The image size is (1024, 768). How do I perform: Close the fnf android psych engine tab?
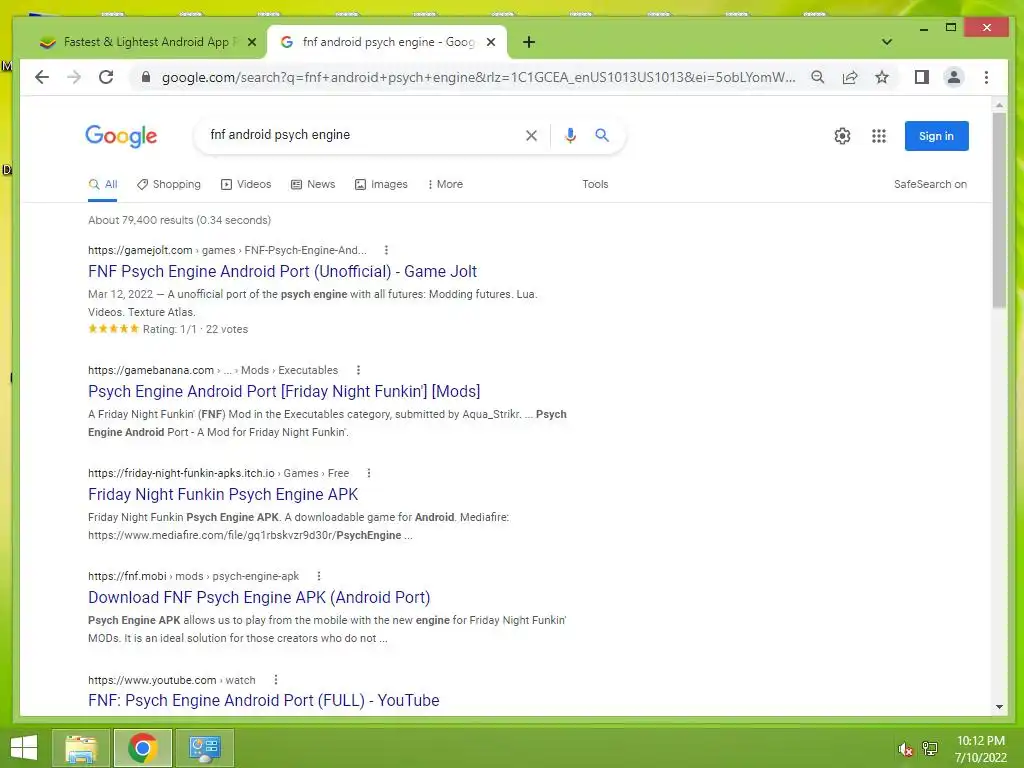click(x=491, y=42)
